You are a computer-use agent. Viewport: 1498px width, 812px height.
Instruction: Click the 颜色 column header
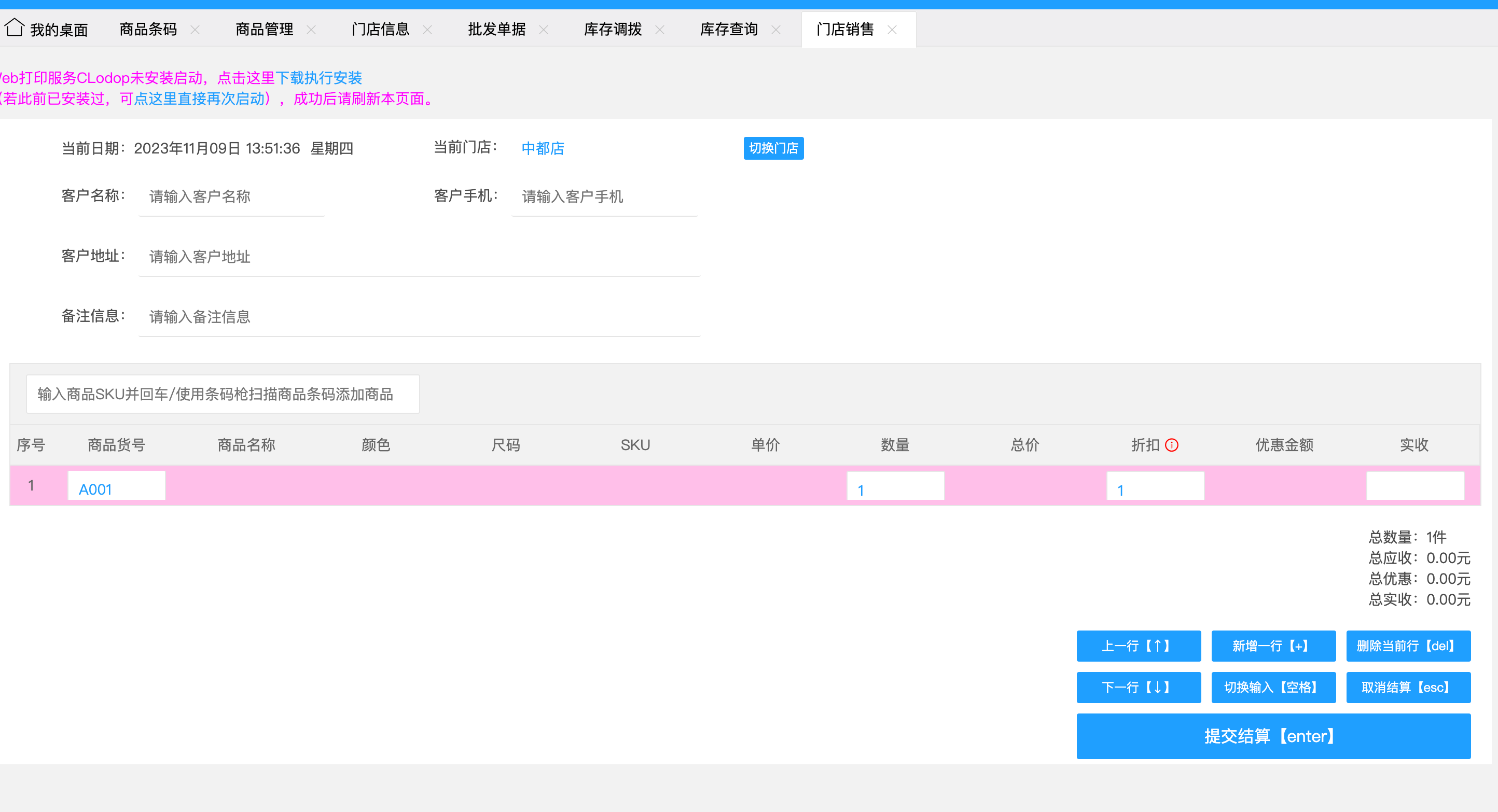coord(376,445)
